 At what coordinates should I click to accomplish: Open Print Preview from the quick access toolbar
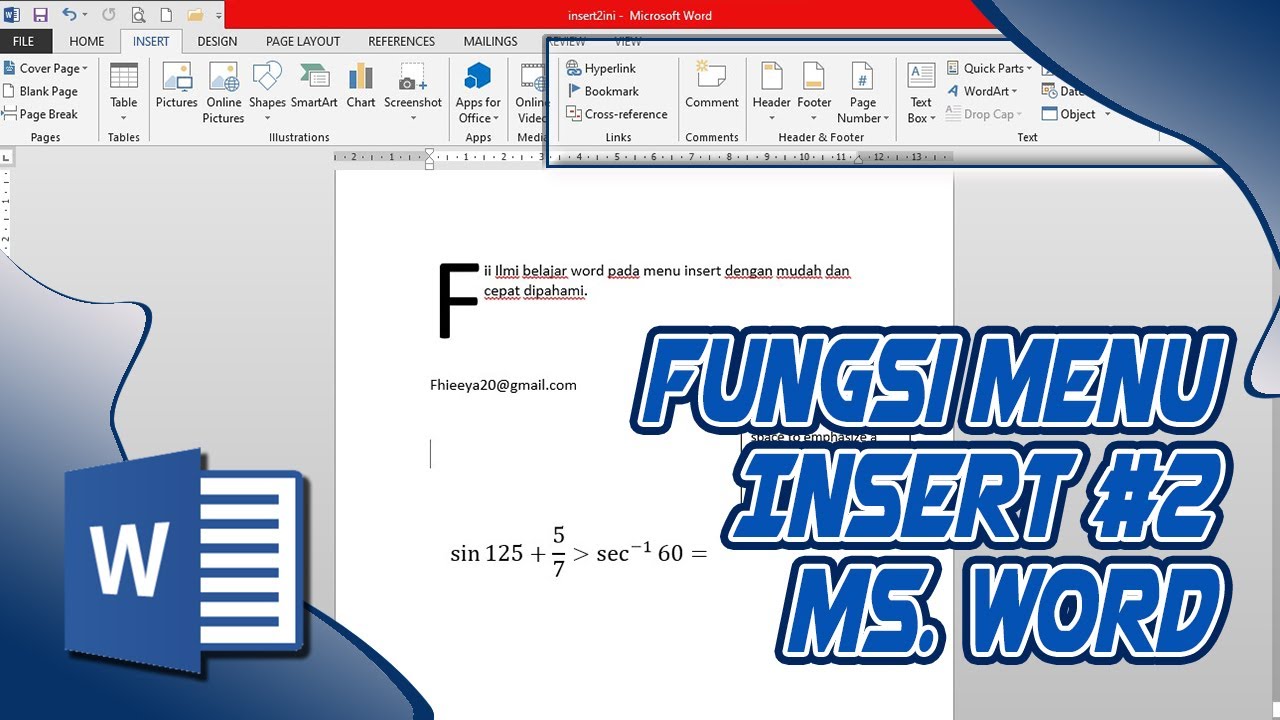138,15
